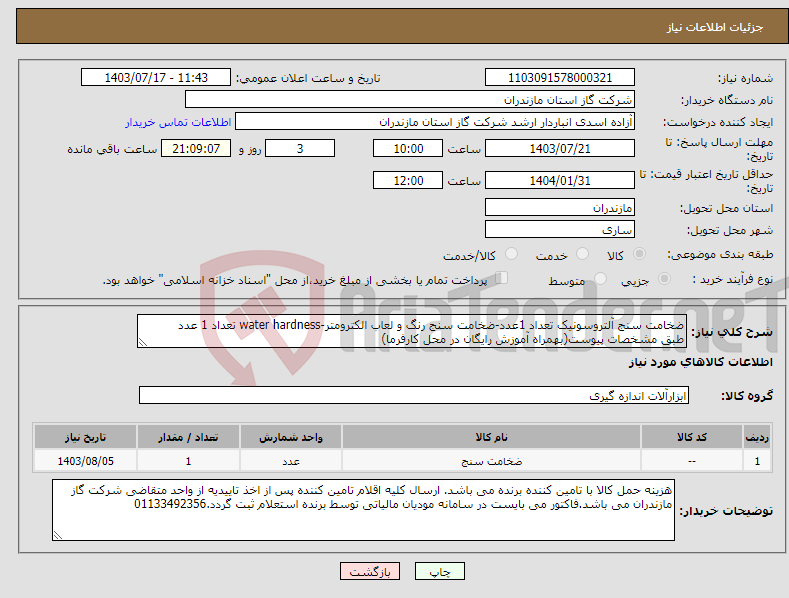Click the نوع فرآیند خرید label
Viewport: 789px width, 598px height.
733,279
